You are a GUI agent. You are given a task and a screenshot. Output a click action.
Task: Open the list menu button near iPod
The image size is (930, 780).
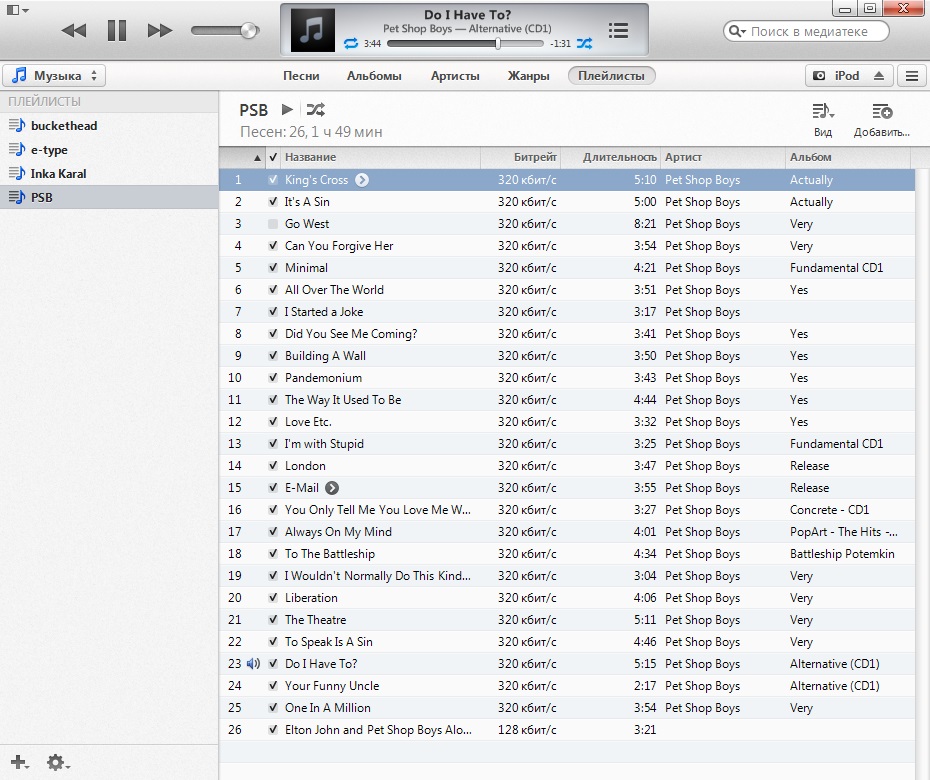tap(912, 76)
